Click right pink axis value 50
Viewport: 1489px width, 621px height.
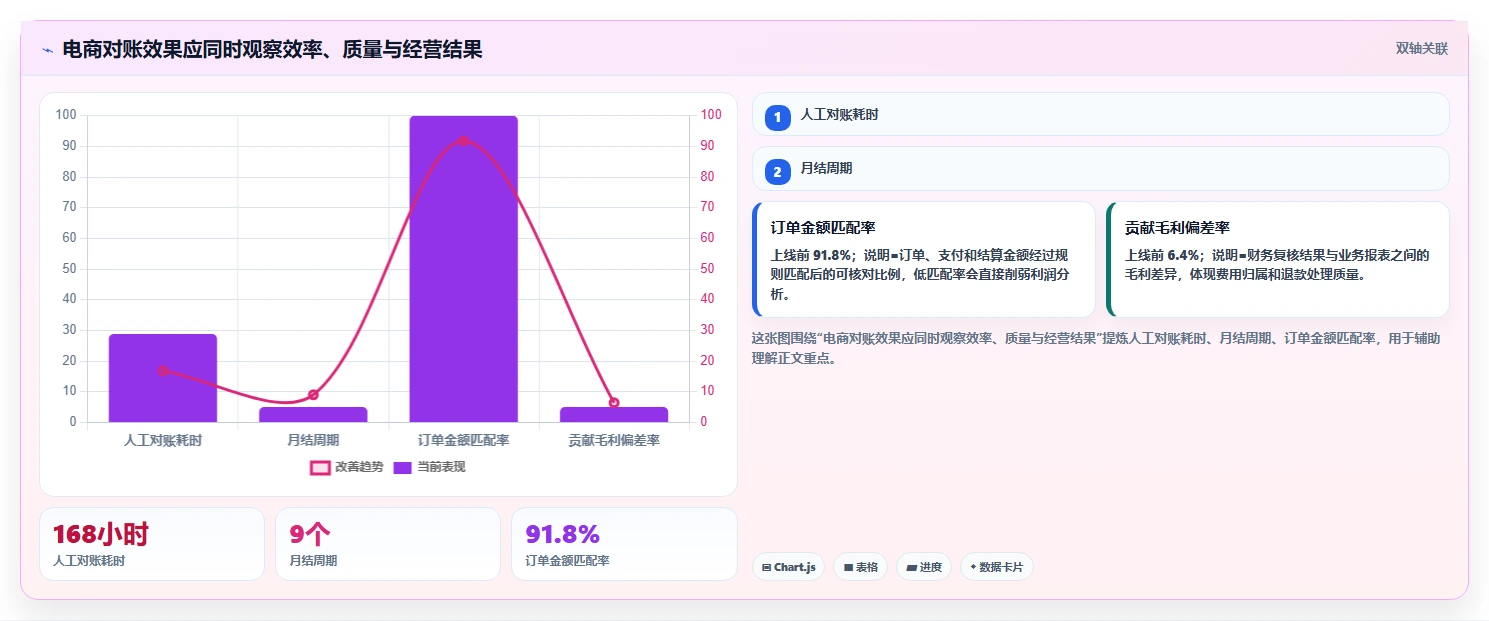point(708,268)
